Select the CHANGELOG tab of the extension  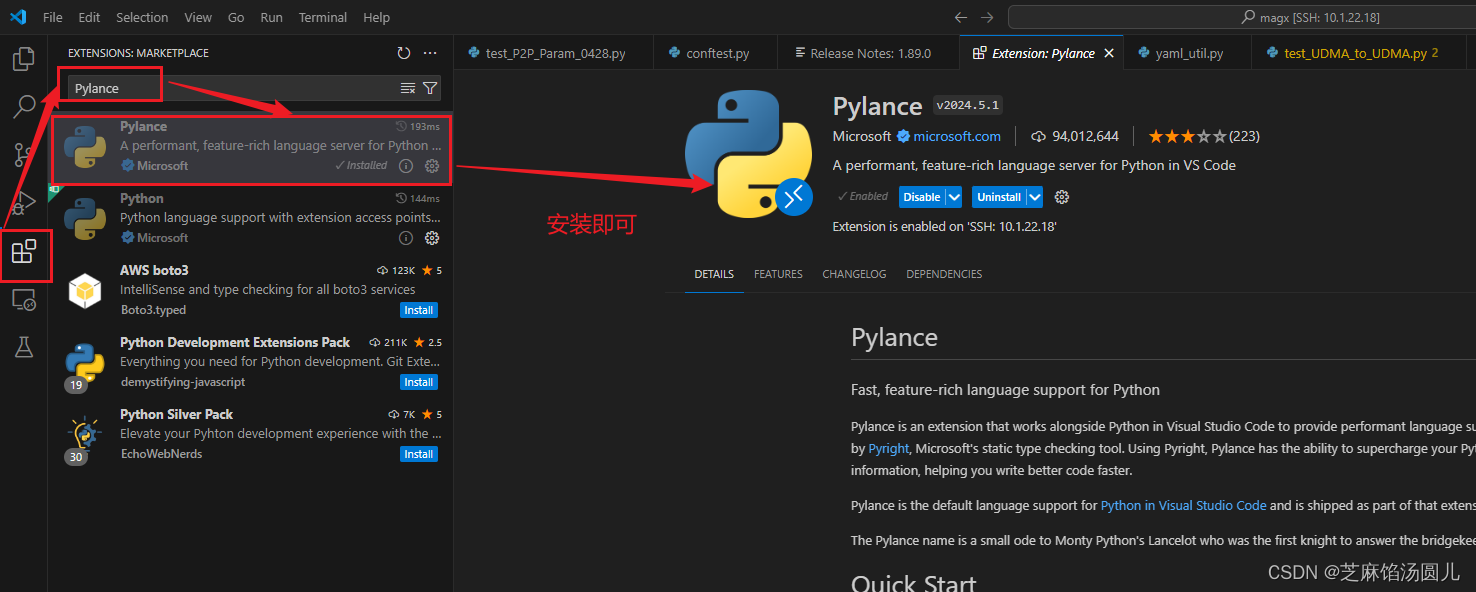(854, 274)
